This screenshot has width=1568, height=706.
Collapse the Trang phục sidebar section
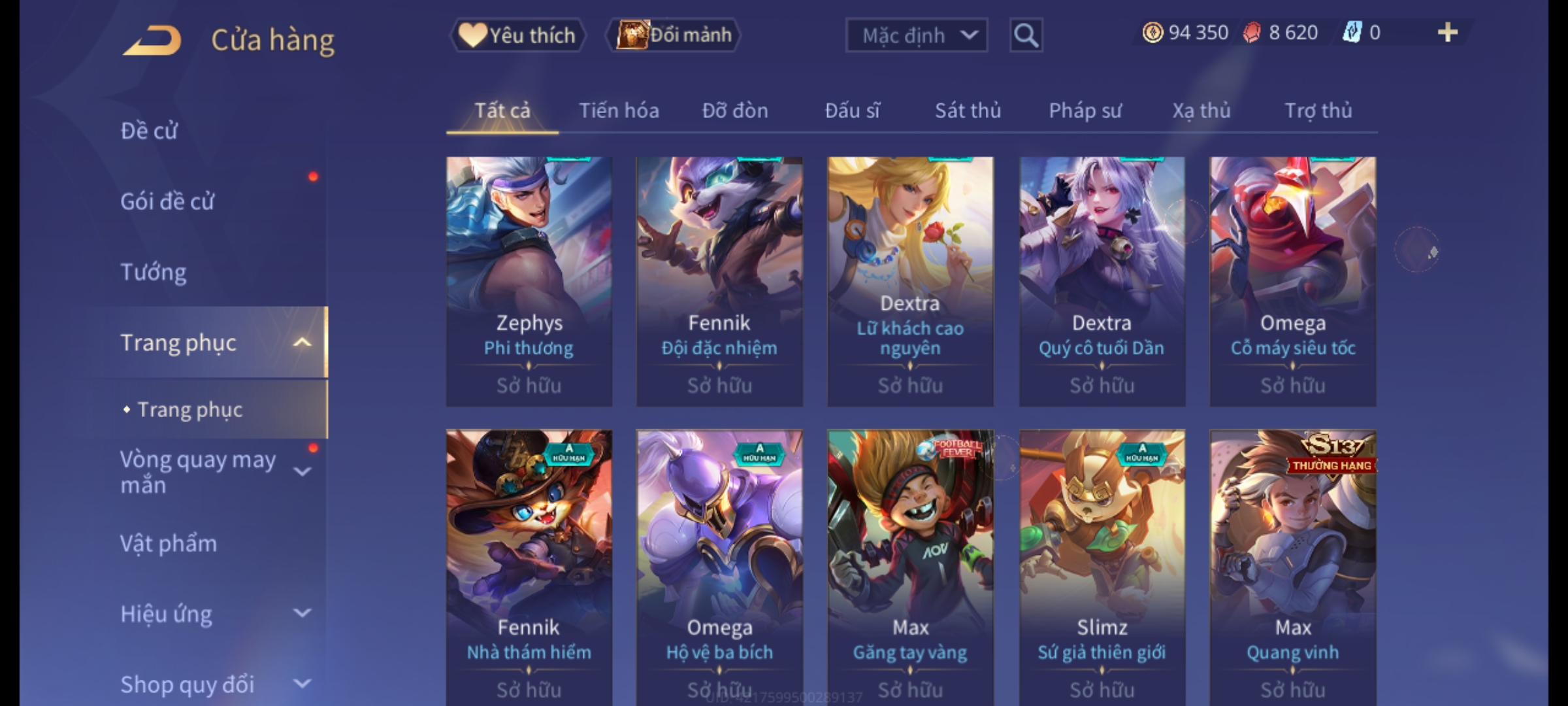click(x=302, y=343)
